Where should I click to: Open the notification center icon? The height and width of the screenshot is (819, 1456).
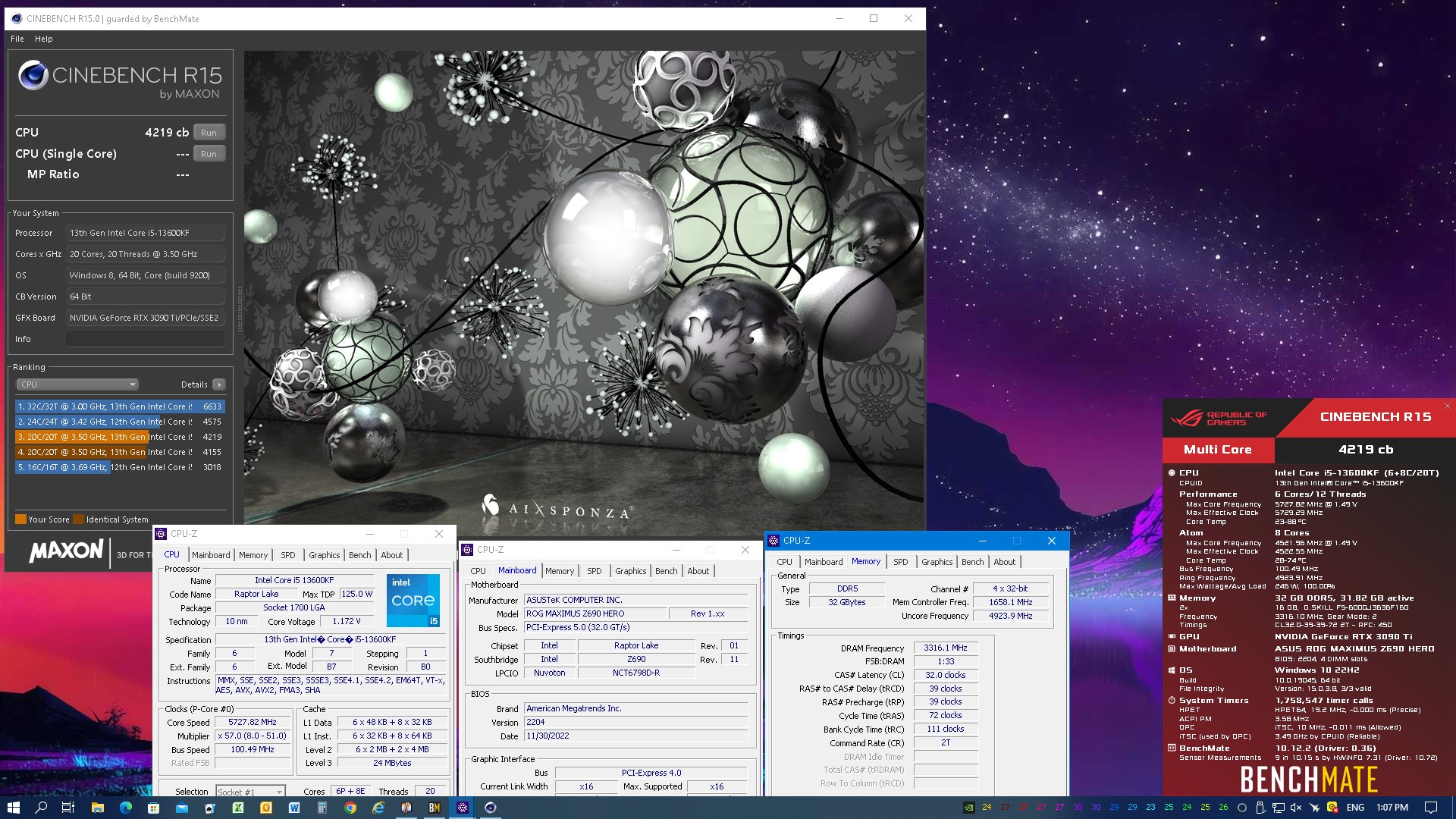[1431, 808]
